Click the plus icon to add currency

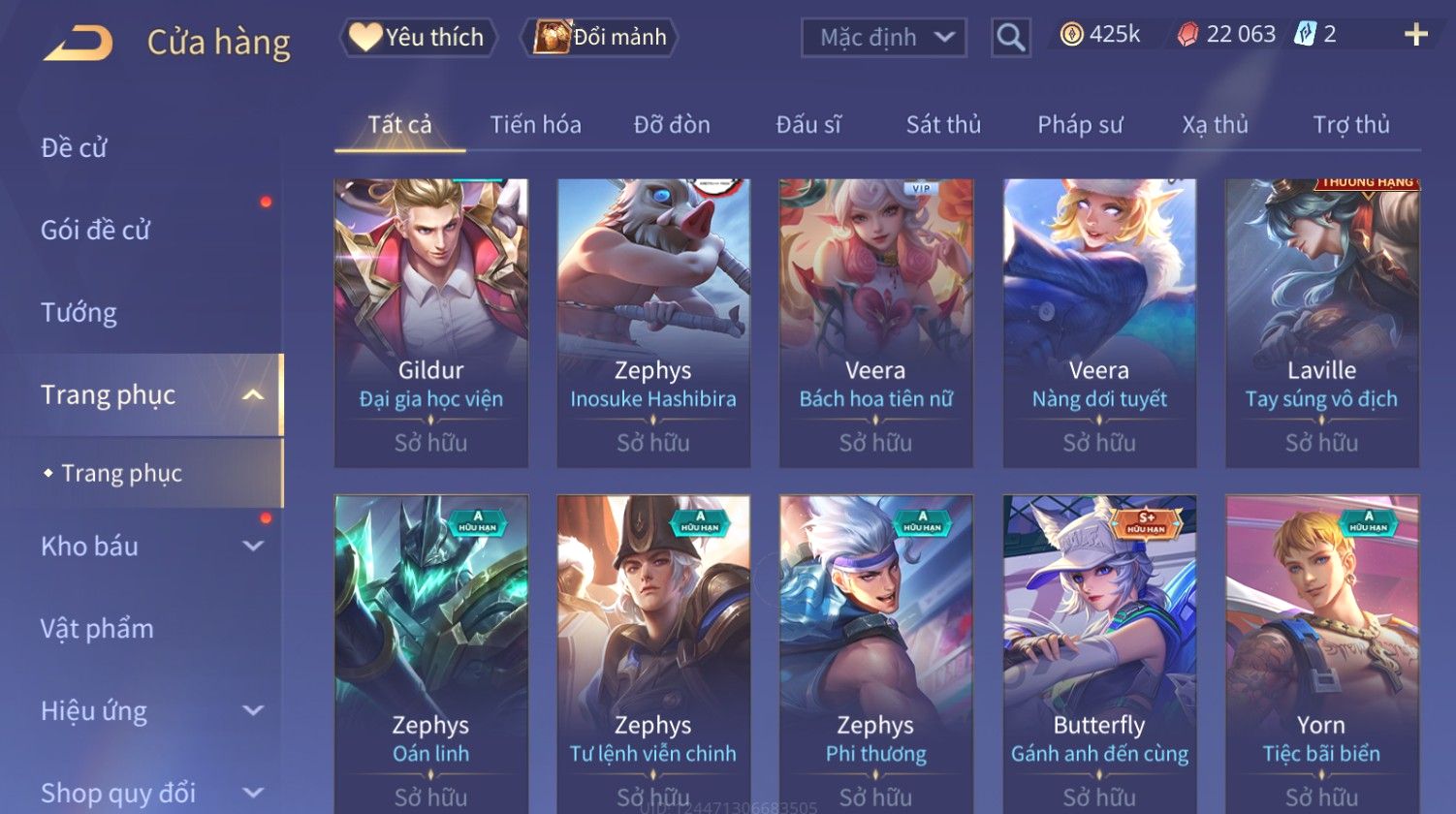1416,35
